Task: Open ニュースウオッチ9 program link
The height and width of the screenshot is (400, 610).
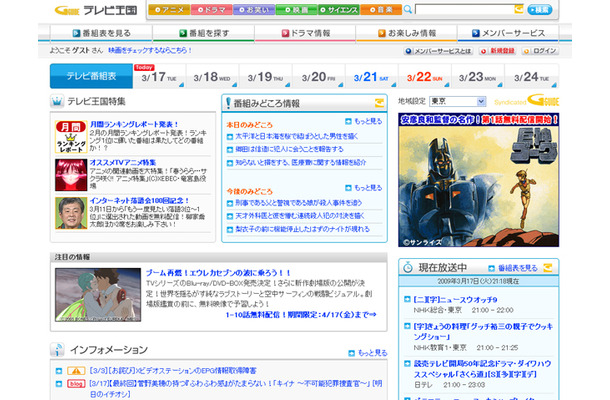Action: click(x=455, y=300)
